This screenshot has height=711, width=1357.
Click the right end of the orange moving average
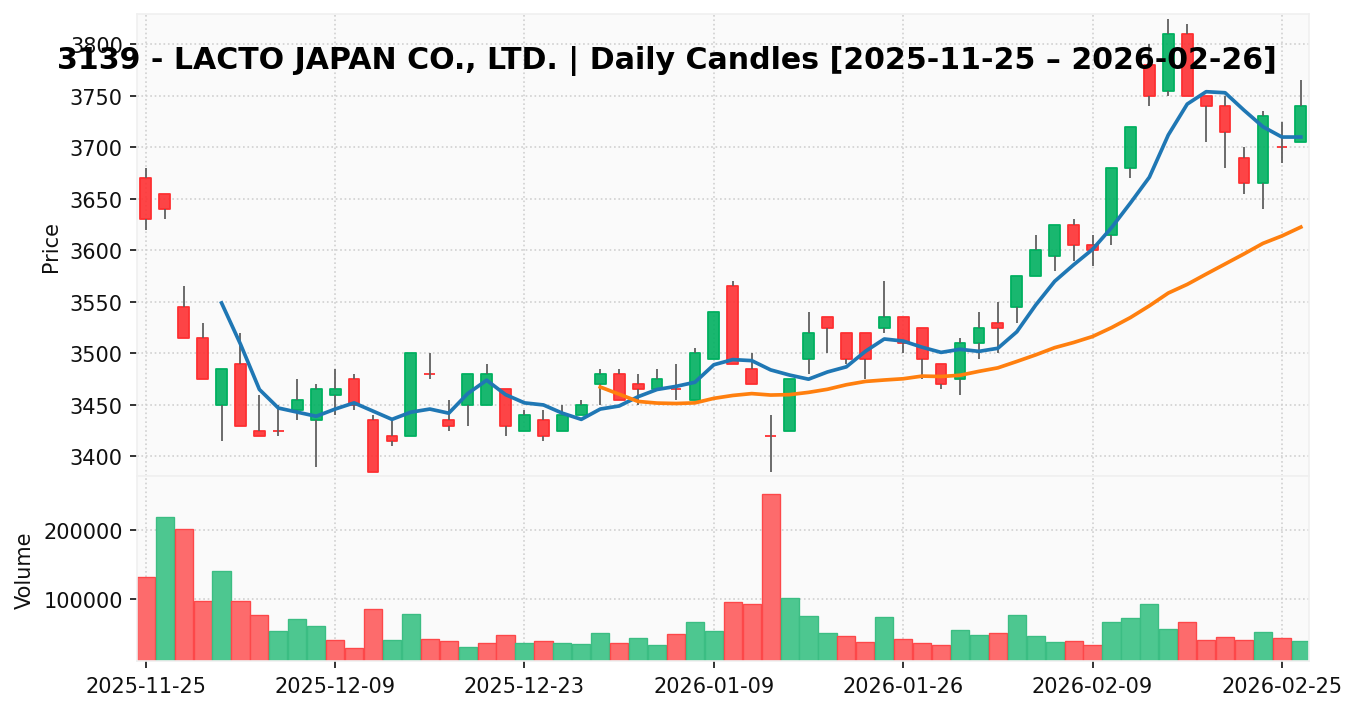[x=1301, y=227]
